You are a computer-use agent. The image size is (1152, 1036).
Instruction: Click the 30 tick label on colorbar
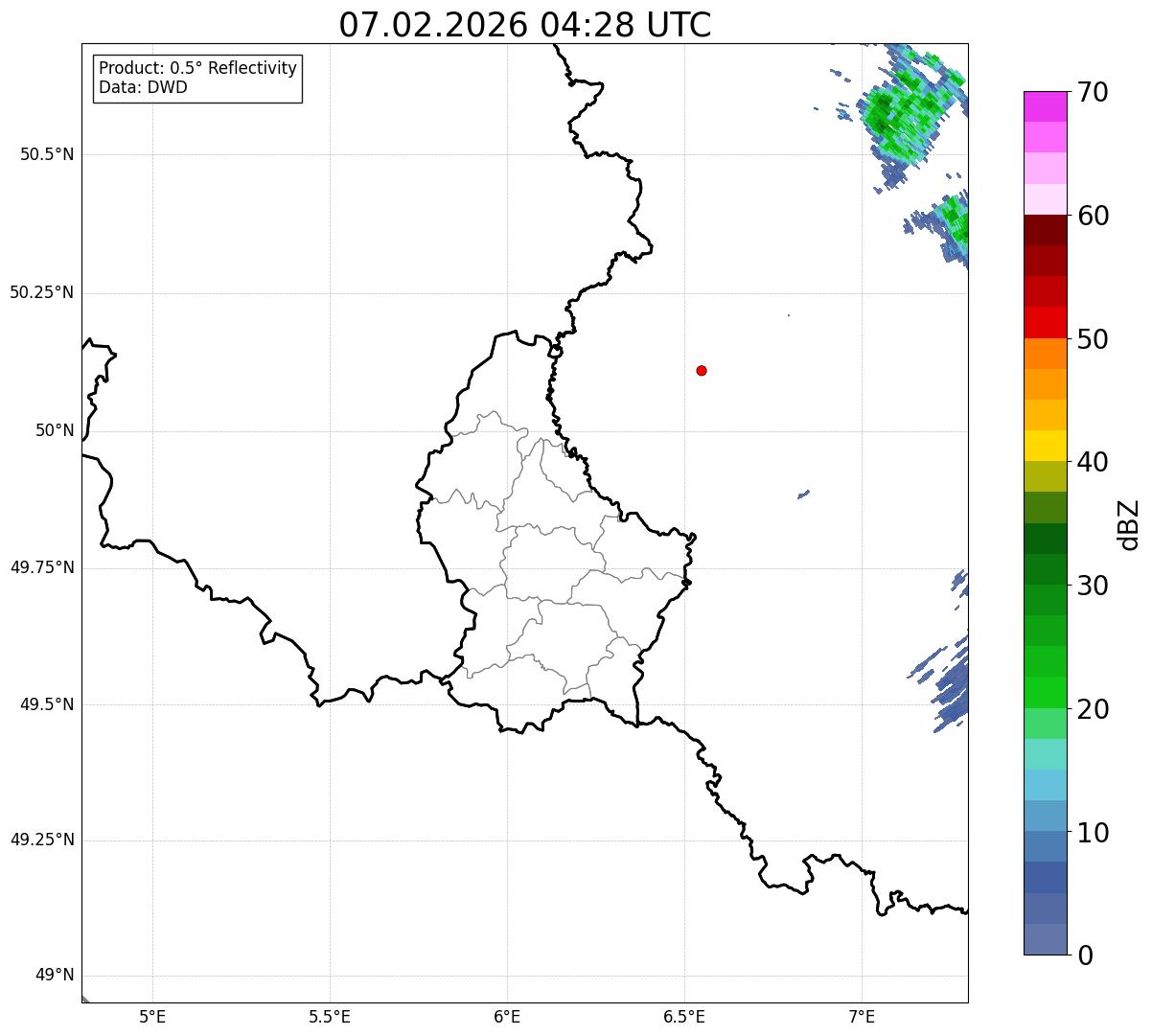pyautogui.click(x=1092, y=586)
